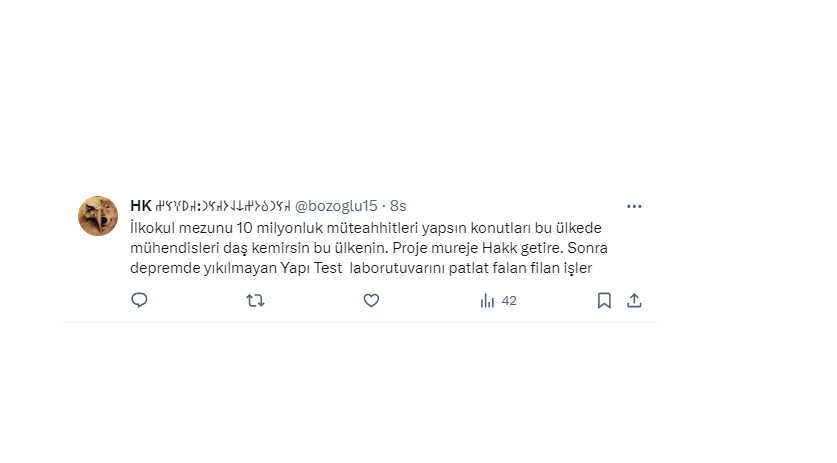
Task: Open the @bozoglu15 handle link
Action: 336,206
